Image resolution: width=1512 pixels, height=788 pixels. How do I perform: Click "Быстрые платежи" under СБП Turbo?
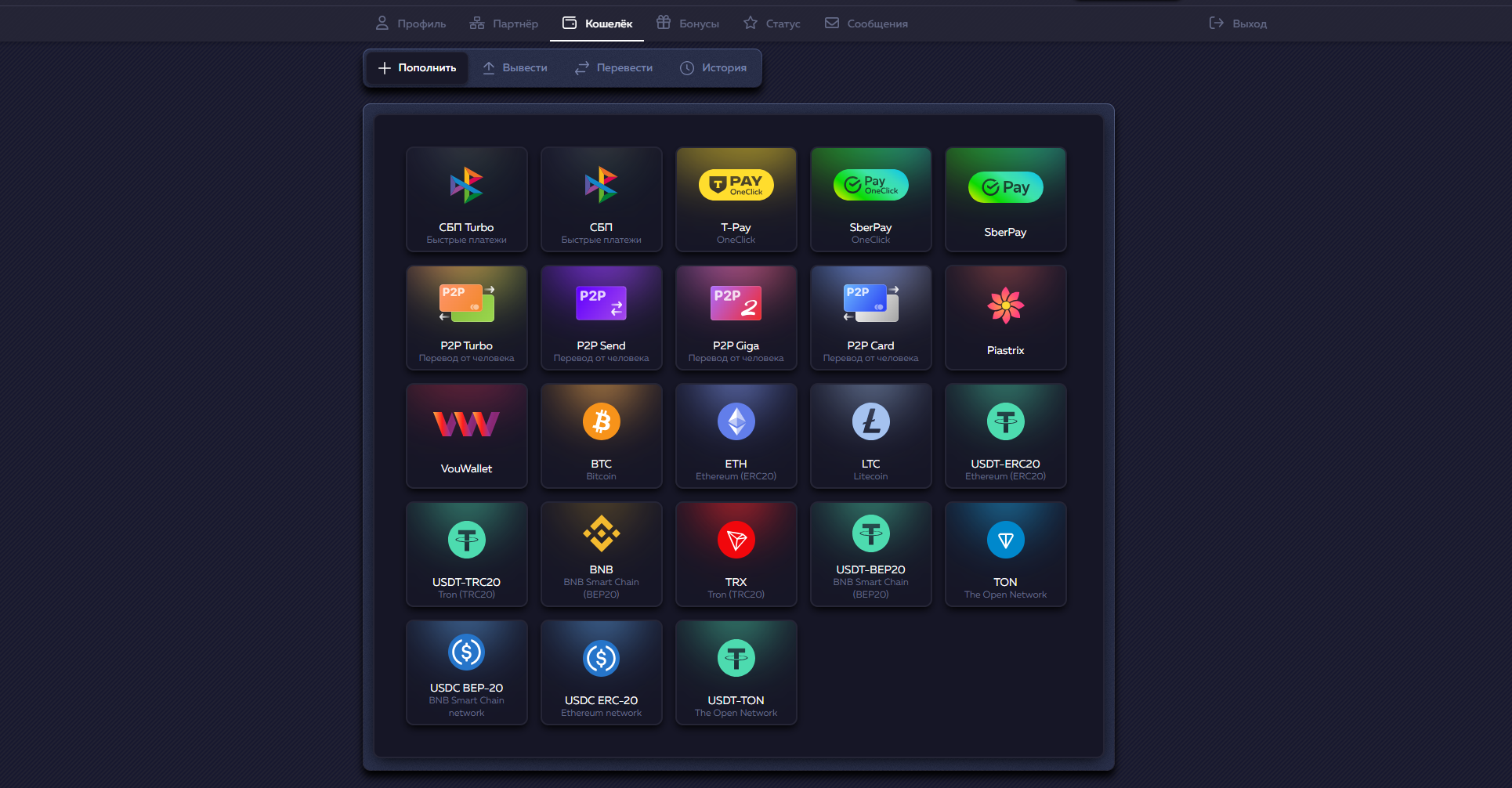click(x=467, y=240)
